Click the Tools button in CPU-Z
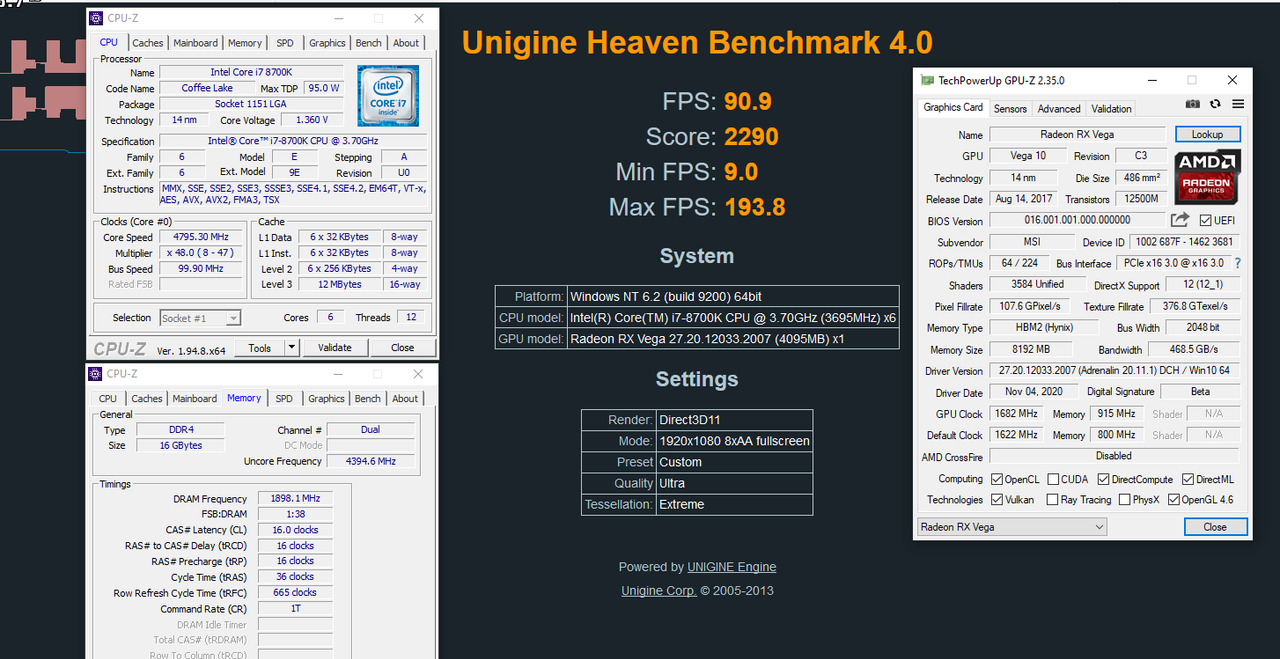This screenshot has height=659, width=1280. (x=260, y=348)
